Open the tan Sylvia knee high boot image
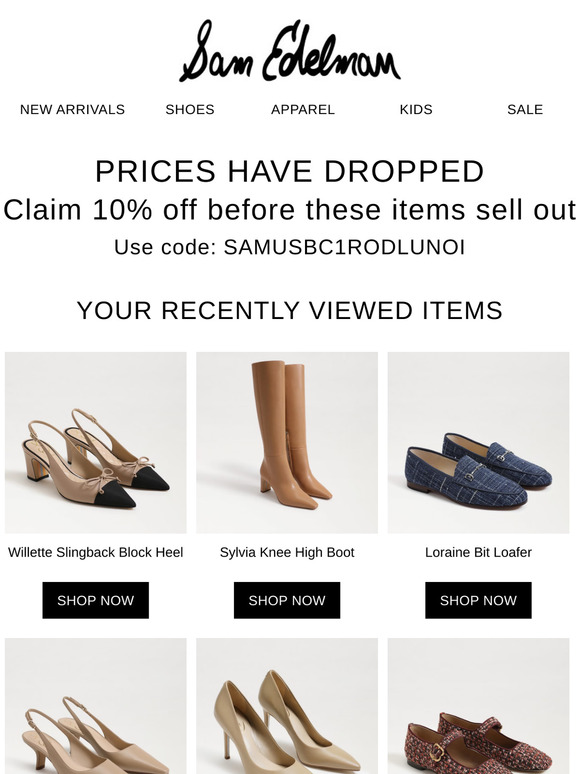 point(287,443)
